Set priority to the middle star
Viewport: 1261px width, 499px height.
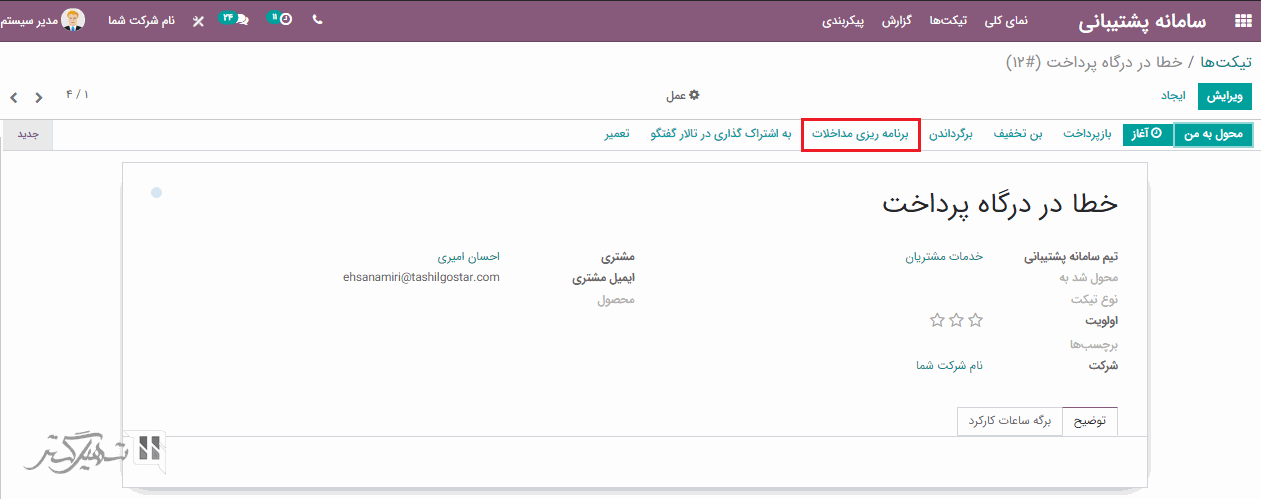click(957, 320)
